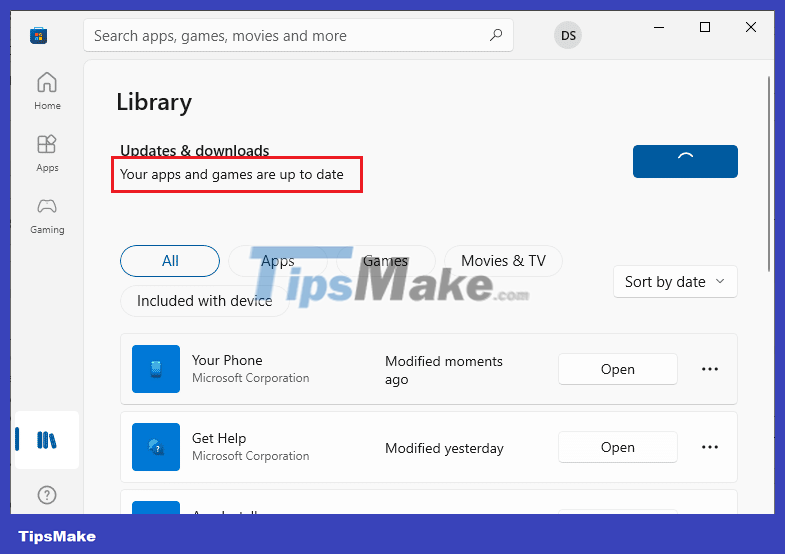This screenshot has height=554, width=785.
Task: Click the Get Help app title
Action: click(x=219, y=438)
